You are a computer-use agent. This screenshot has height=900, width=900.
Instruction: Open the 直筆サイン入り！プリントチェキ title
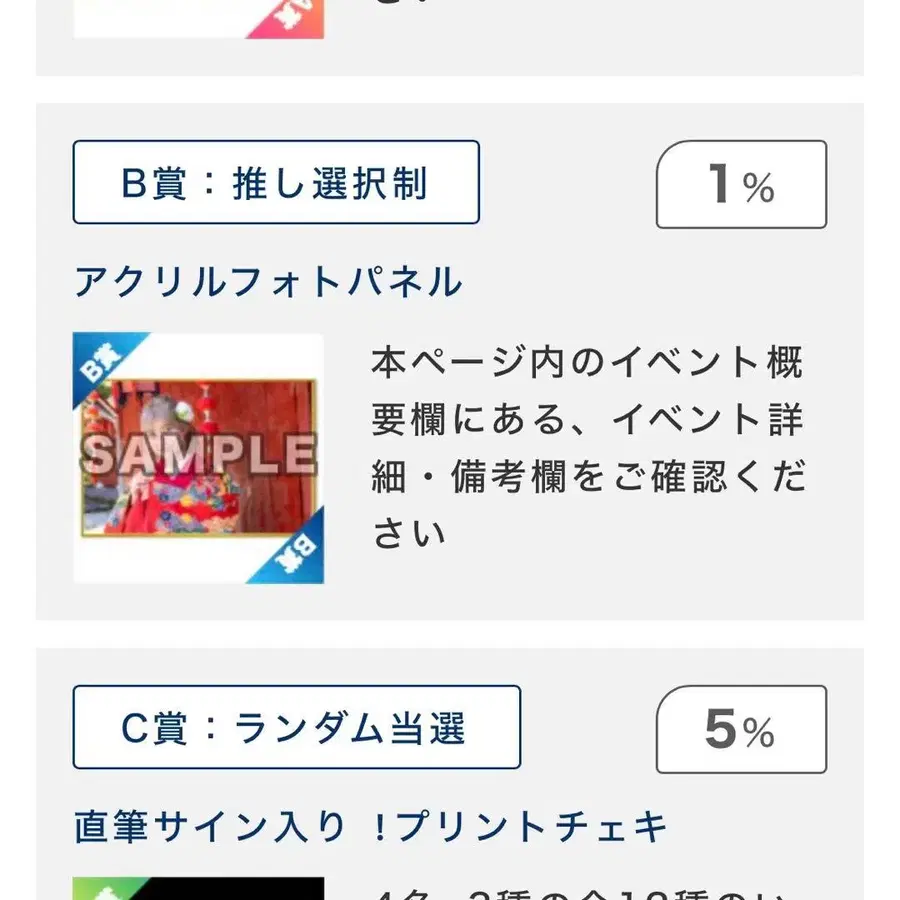point(370,828)
